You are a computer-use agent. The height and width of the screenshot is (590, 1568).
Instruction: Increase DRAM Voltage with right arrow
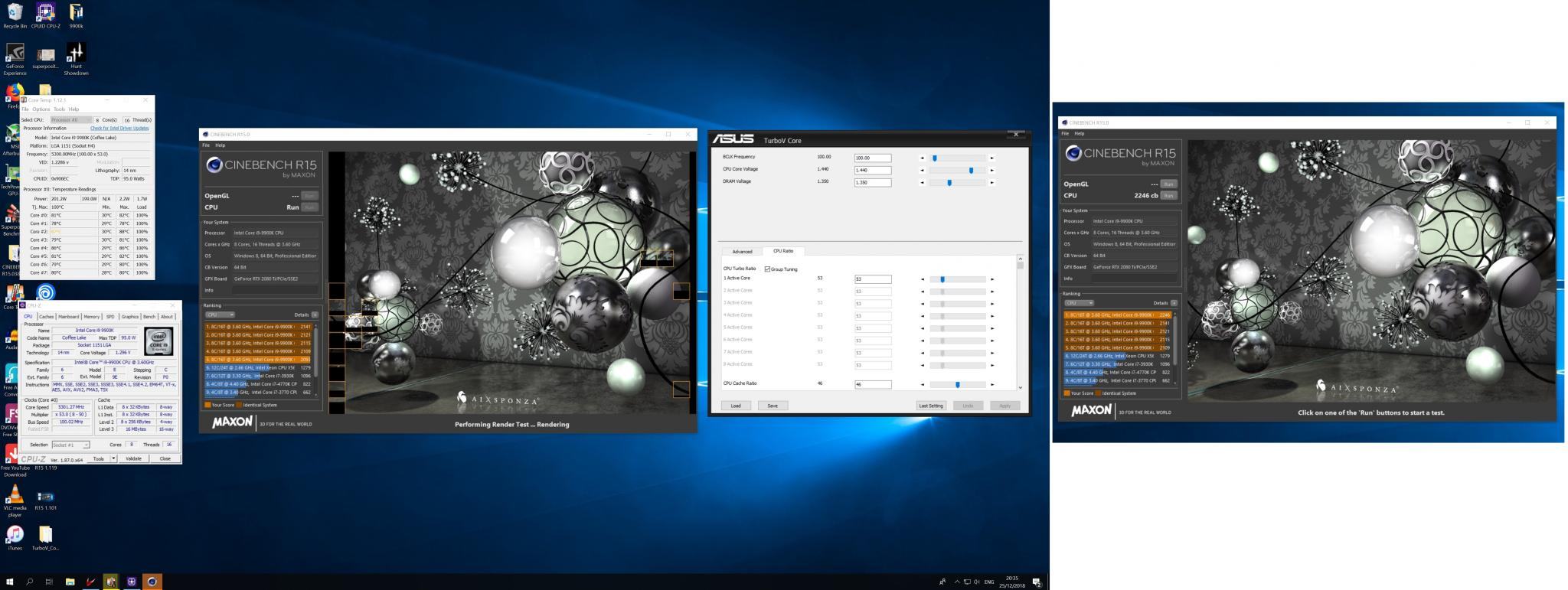point(992,183)
